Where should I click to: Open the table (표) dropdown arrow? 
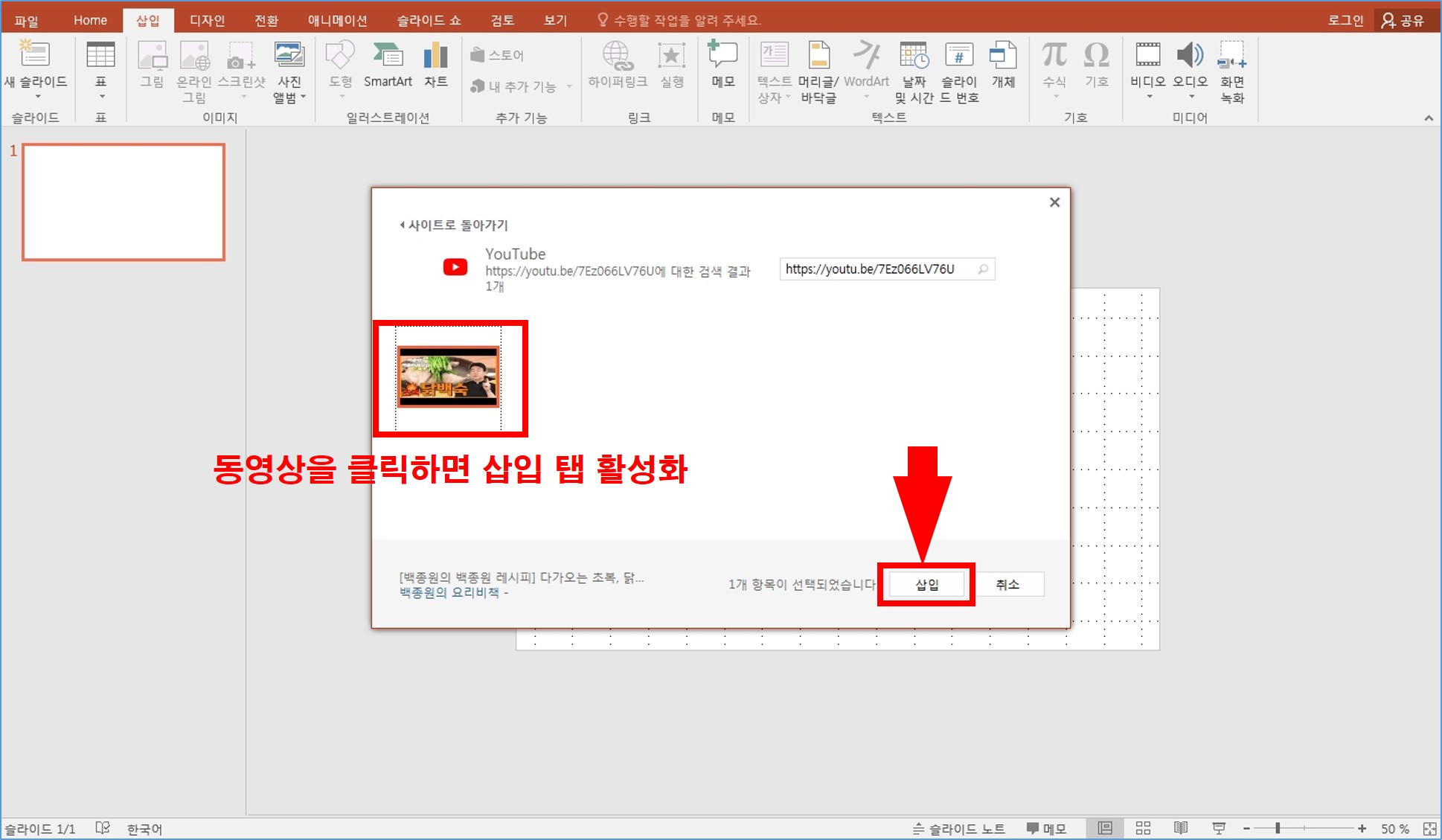101,97
